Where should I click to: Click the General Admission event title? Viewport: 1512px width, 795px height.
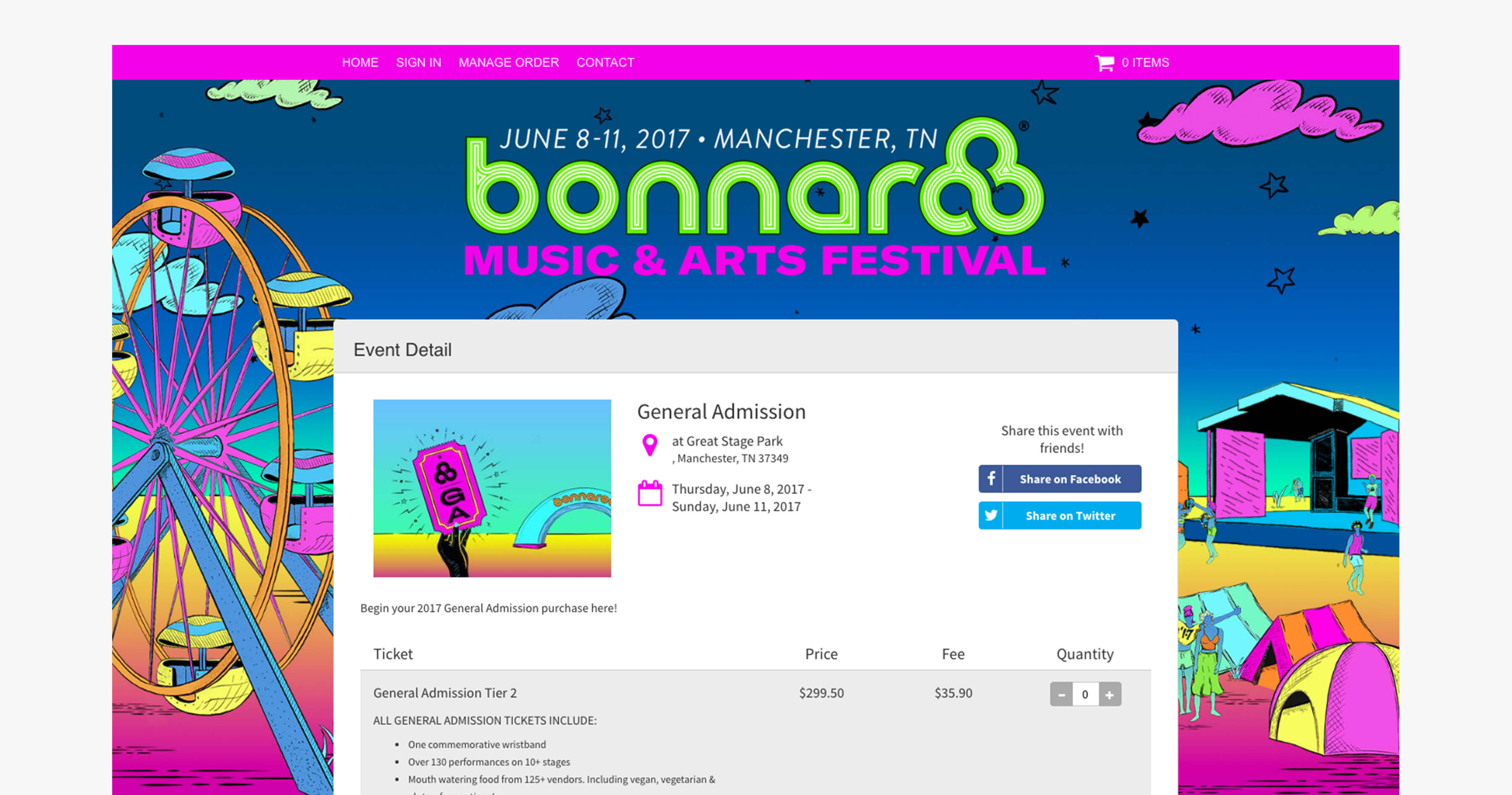coord(722,412)
